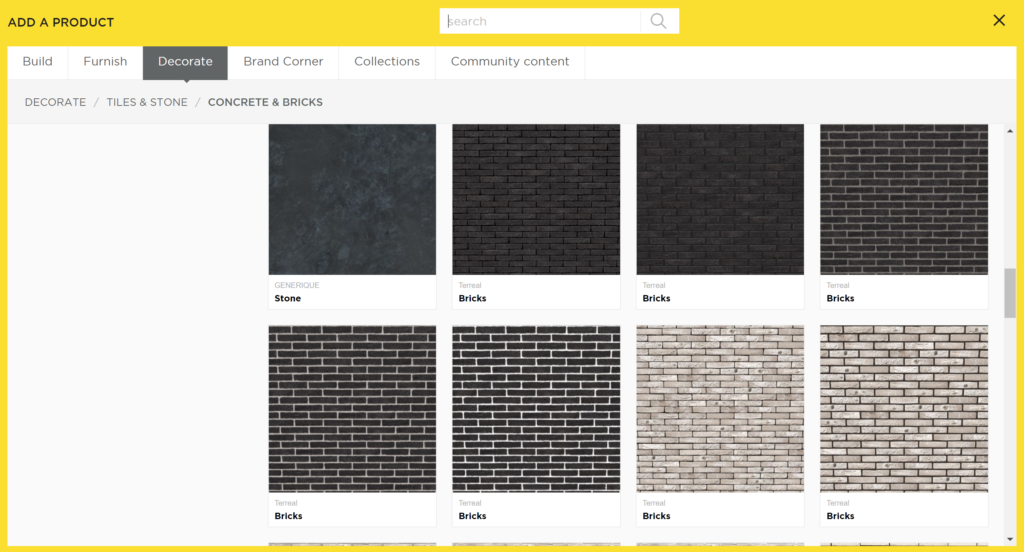This screenshot has height=552, width=1024.
Task: Click the CONCRETE & BRICKS breadcrumb
Action: 265,102
